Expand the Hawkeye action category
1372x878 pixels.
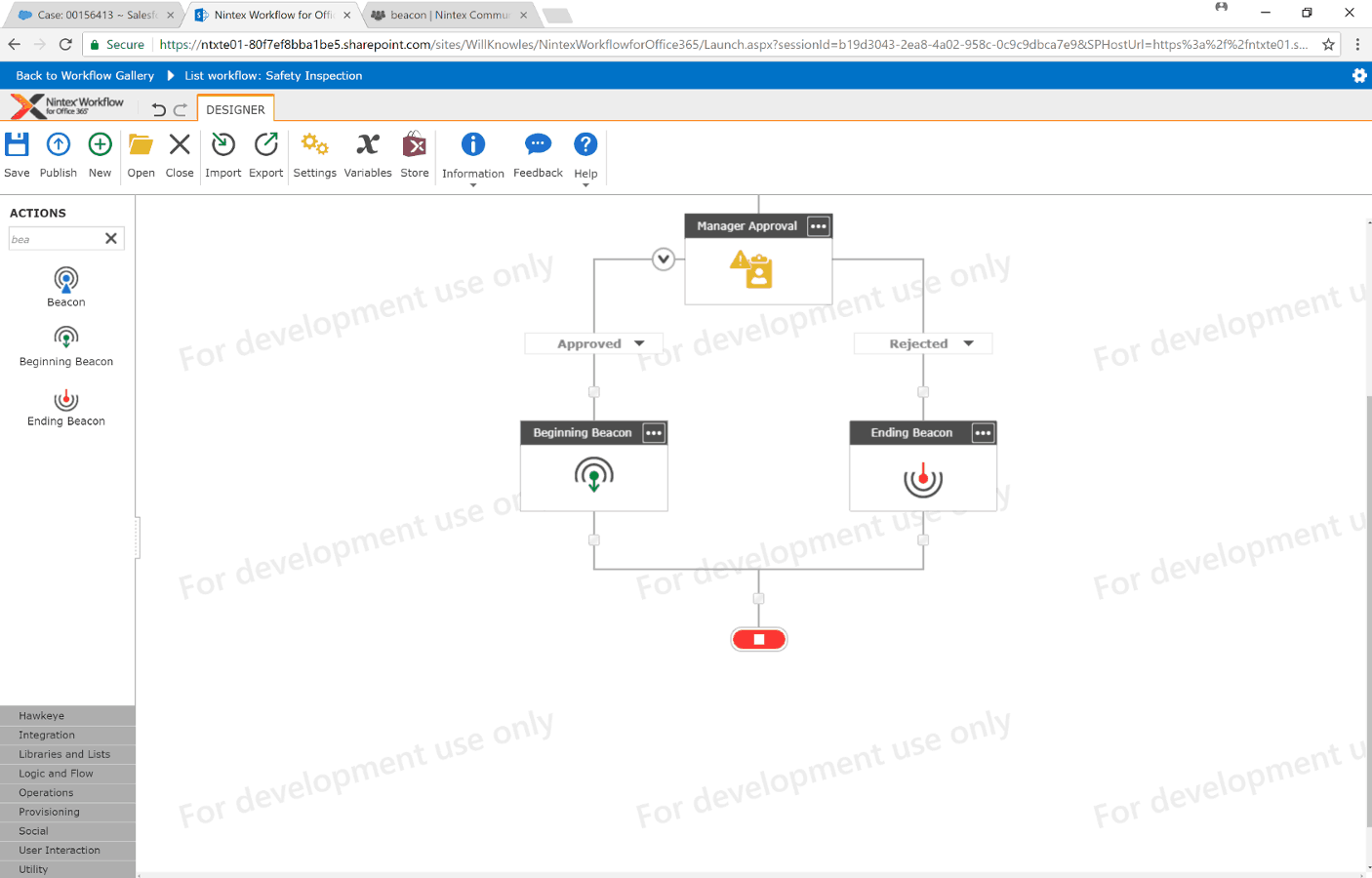click(67, 716)
